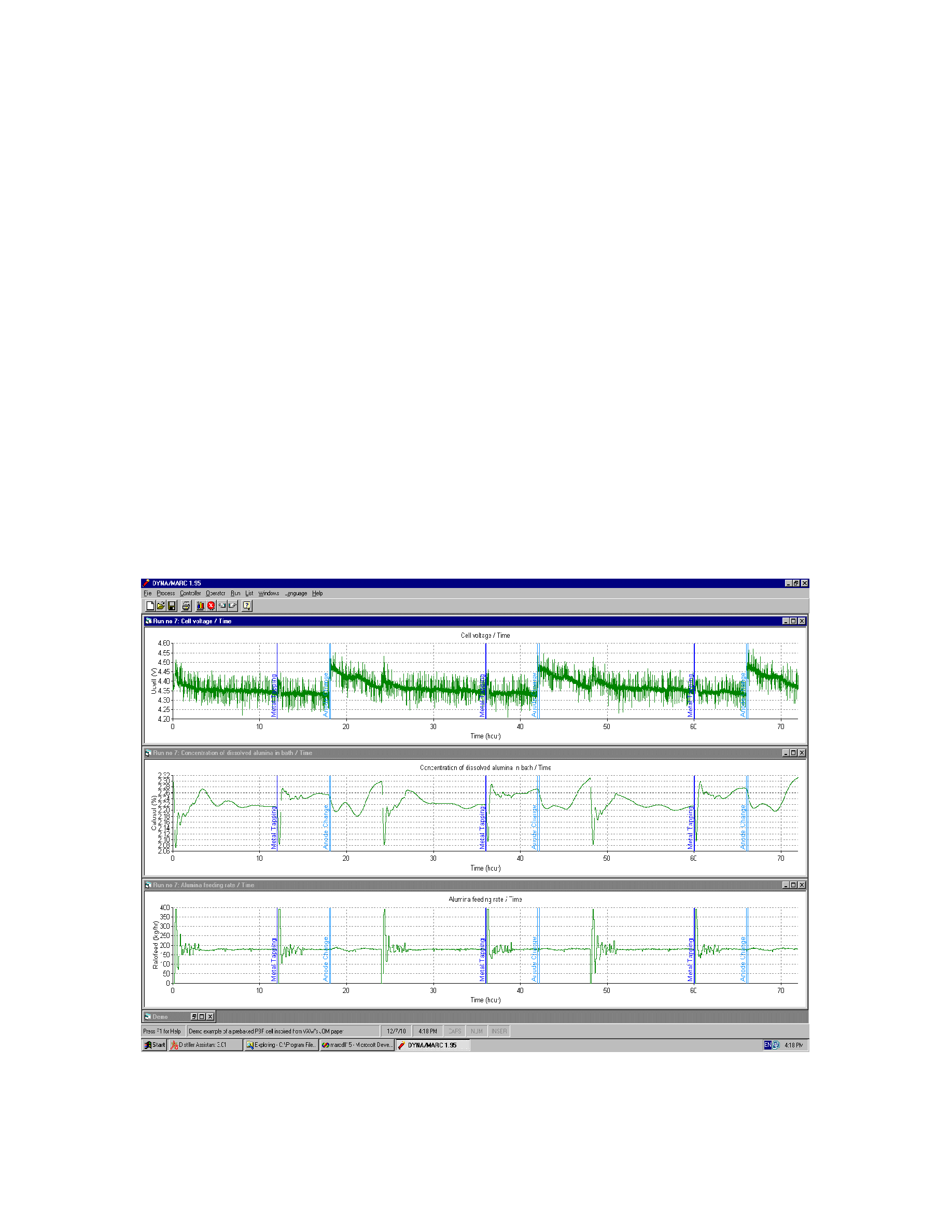Switch to Exploring Program Files taskbar button
The image size is (952, 1232).
click(x=281, y=1045)
